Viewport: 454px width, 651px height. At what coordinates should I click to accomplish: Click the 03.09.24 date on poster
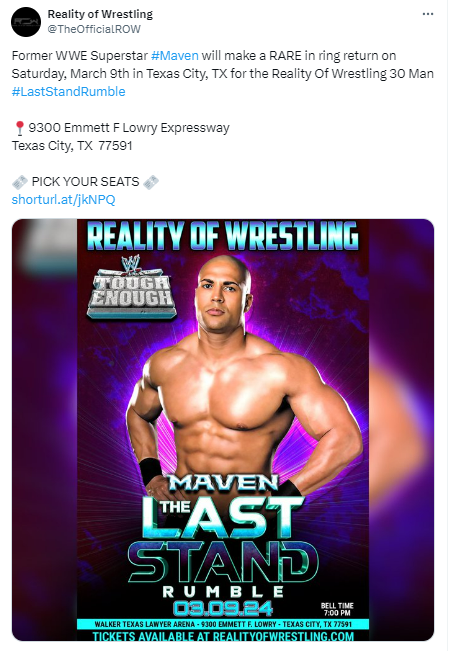click(223, 608)
